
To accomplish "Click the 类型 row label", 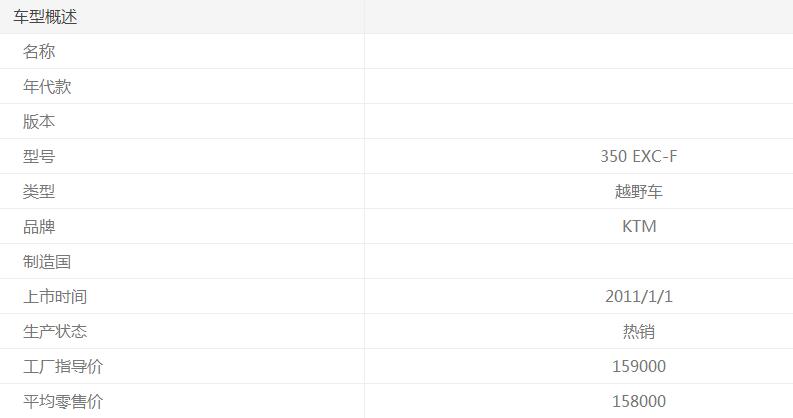I will [39, 192].
